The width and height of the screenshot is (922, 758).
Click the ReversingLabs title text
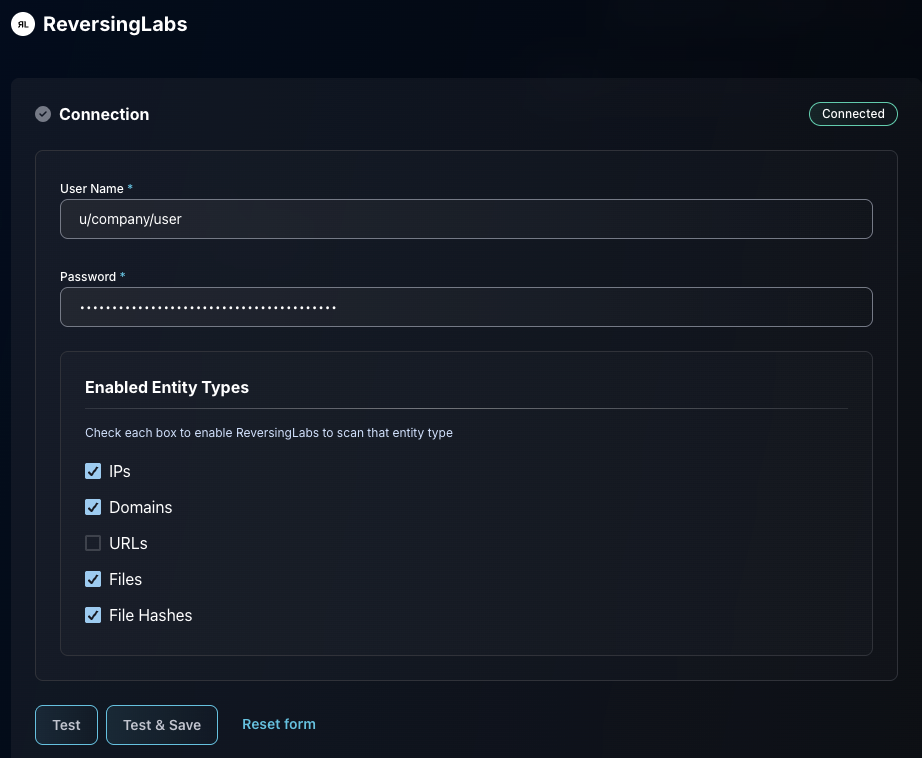tap(115, 25)
